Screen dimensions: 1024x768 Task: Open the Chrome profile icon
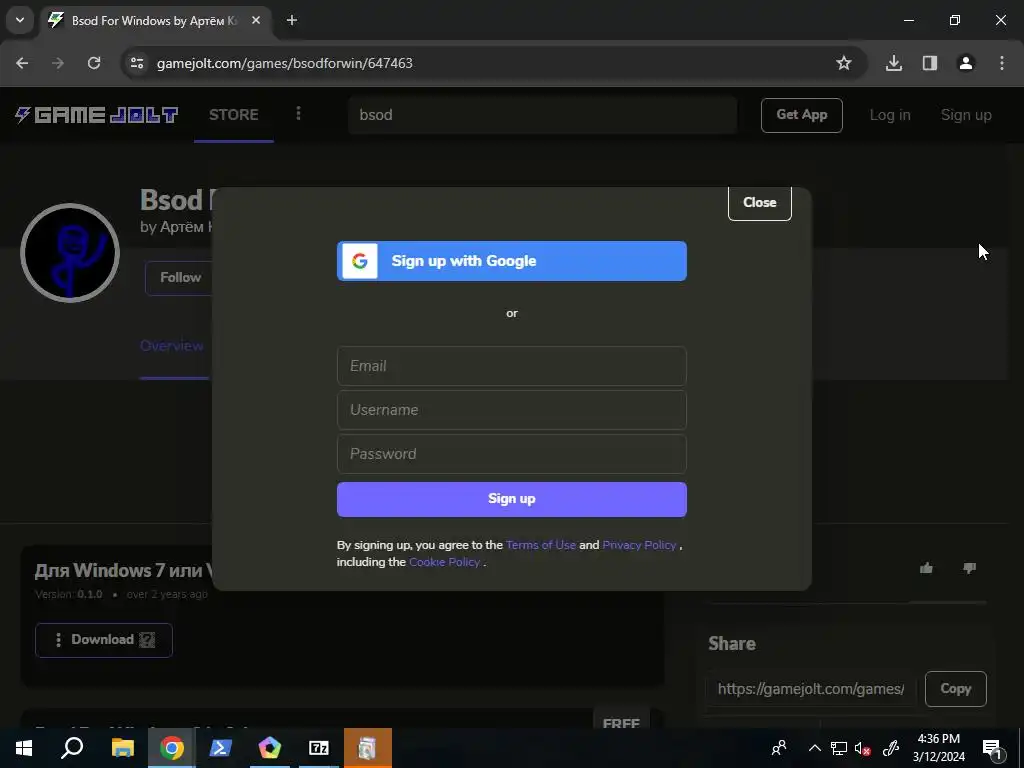(x=966, y=63)
